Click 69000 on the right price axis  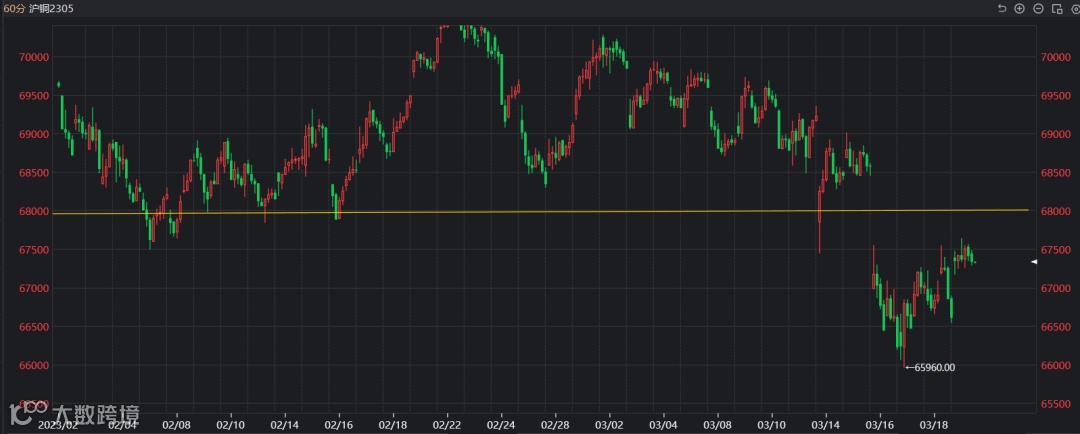(1055, 134)
